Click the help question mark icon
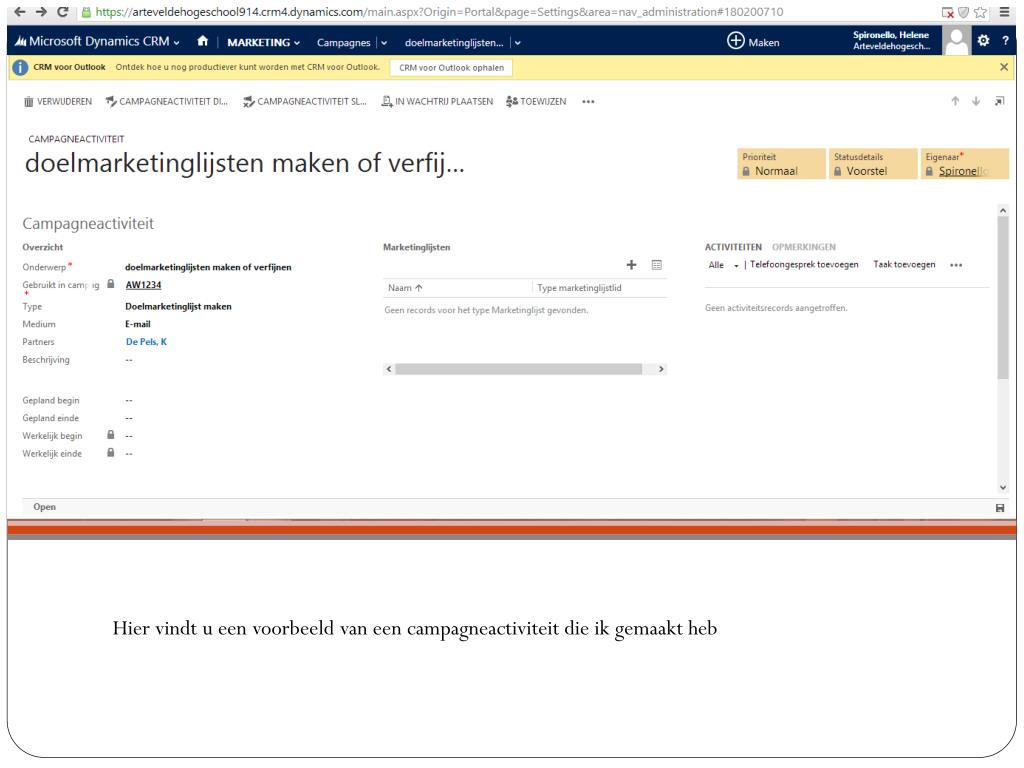1024x768 pixels. (x=1005, y=42)
